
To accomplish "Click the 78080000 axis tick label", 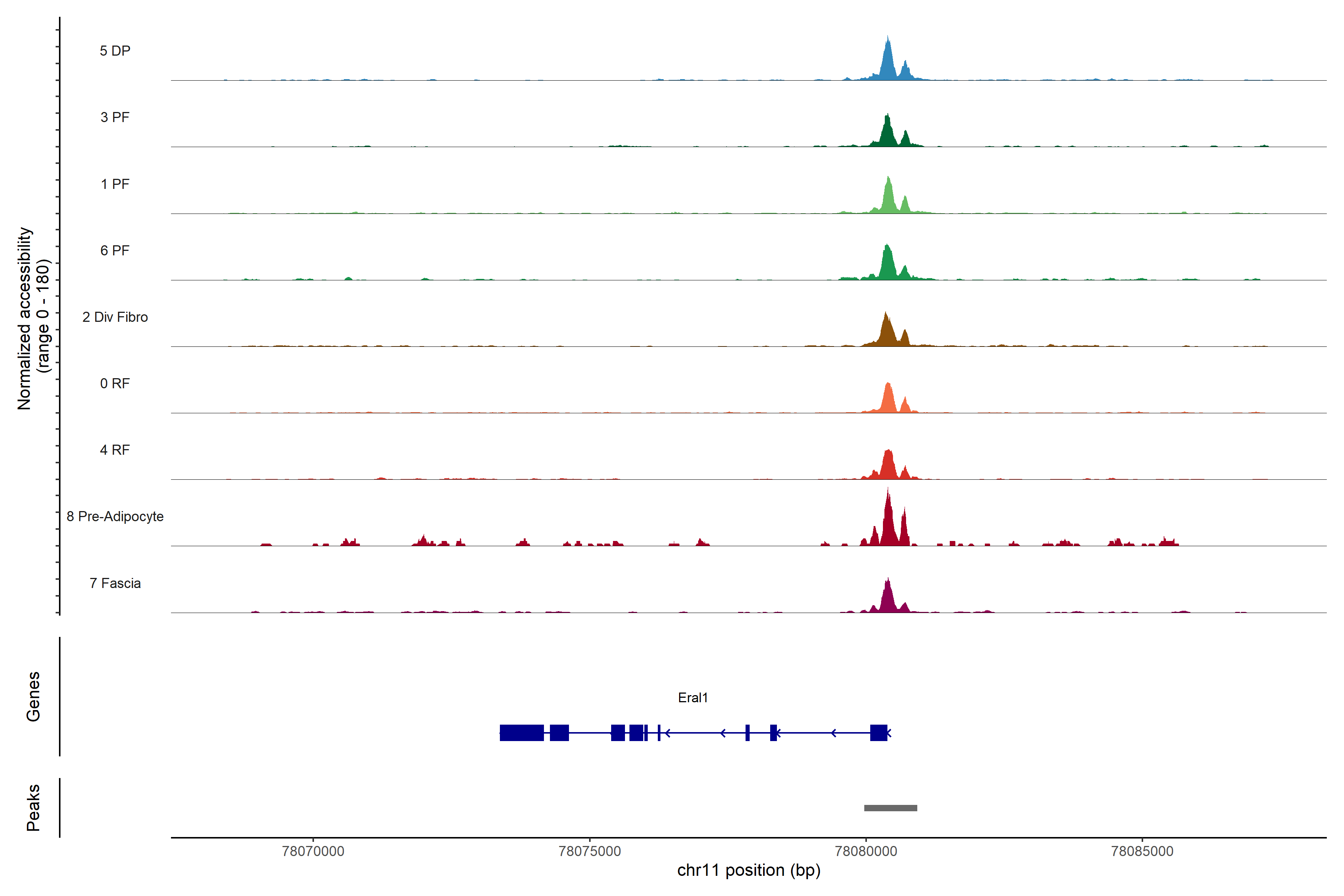I will 866,852.
